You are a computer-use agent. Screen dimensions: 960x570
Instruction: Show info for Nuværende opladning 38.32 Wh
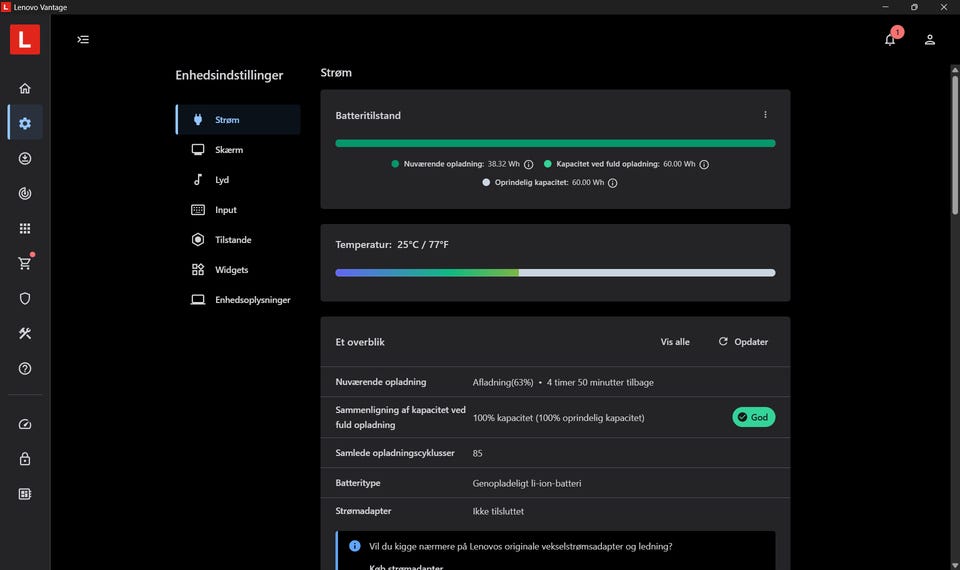coord(528,164)
